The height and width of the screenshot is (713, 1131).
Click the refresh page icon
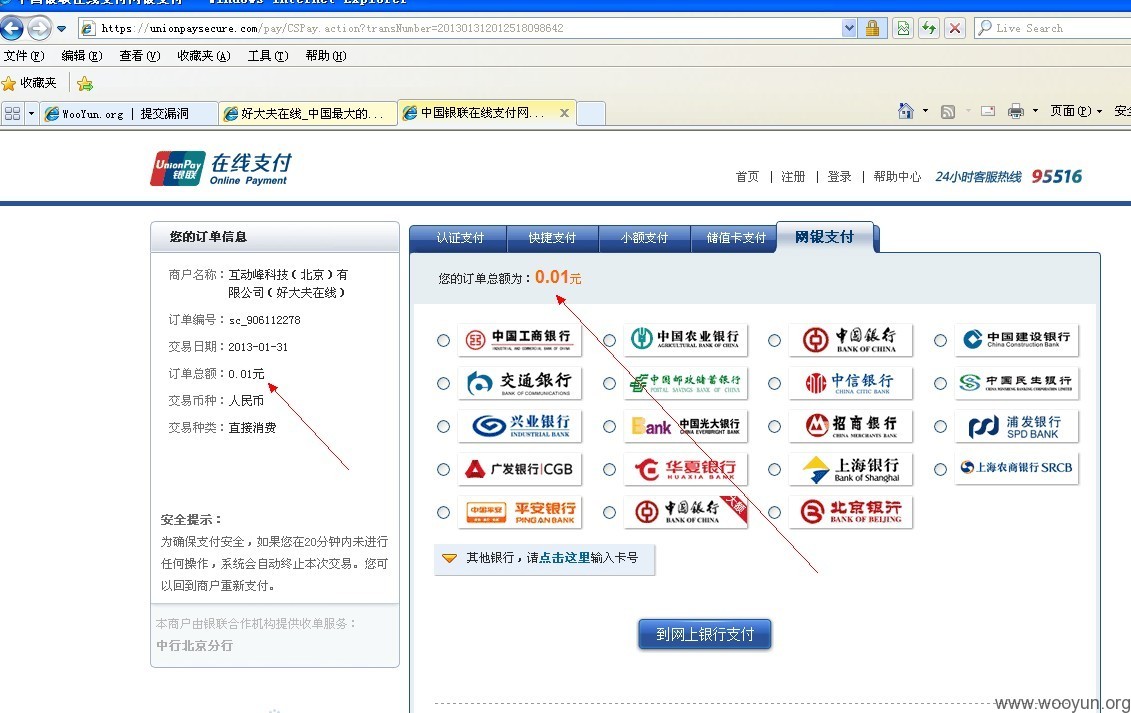tap(929, 28)
